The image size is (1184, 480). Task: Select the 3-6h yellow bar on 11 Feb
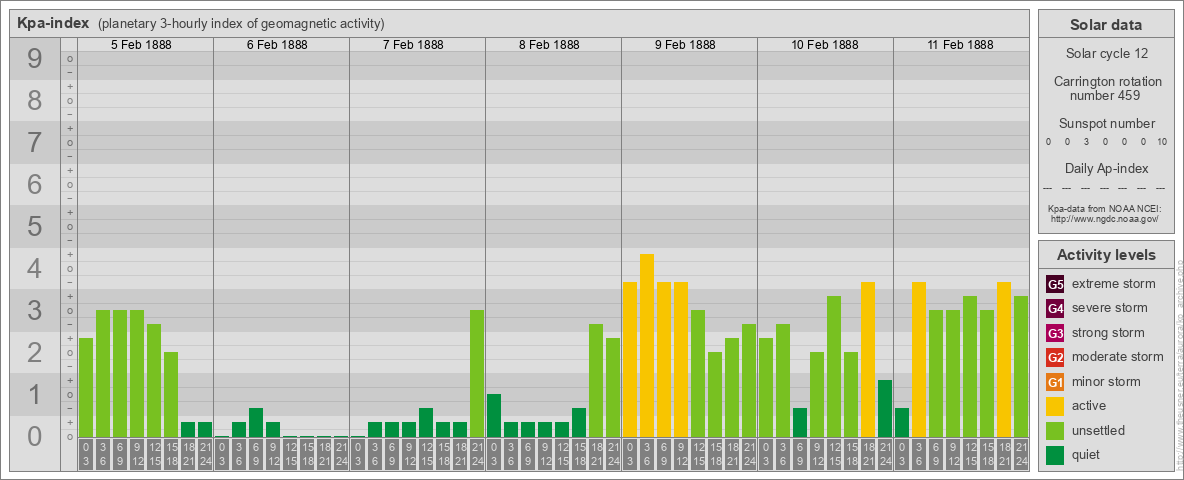[x=918, y=360]
